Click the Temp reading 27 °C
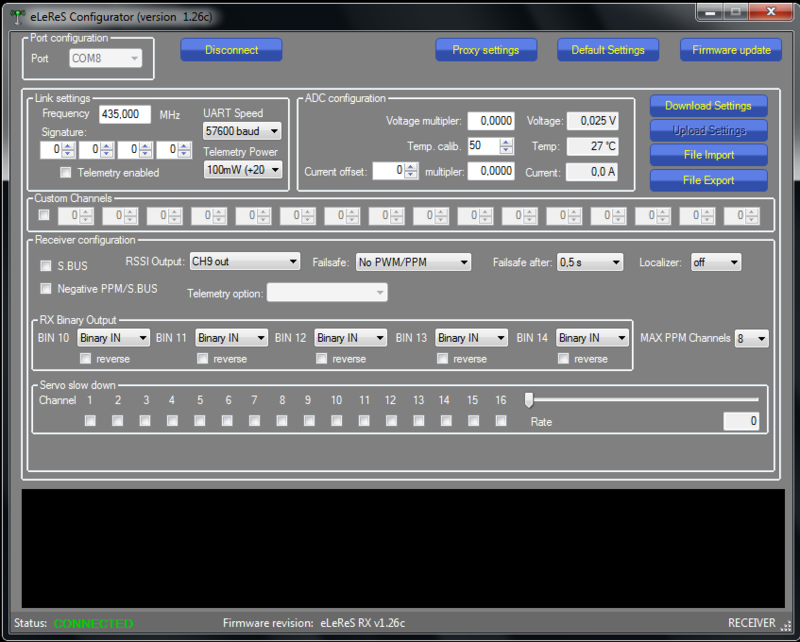This screenshot has height=642, width=800. (593, 146)
